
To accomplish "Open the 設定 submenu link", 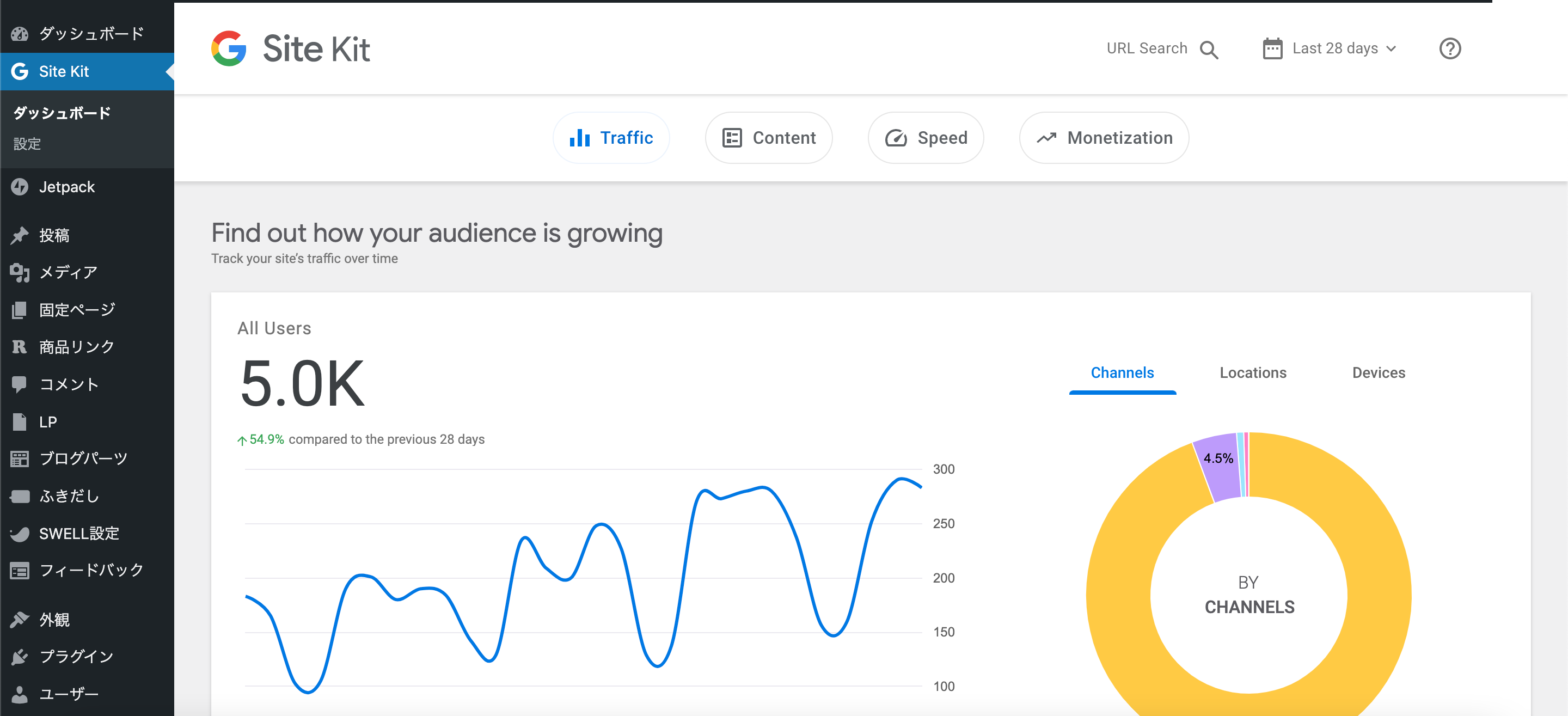I will [27, 144].
